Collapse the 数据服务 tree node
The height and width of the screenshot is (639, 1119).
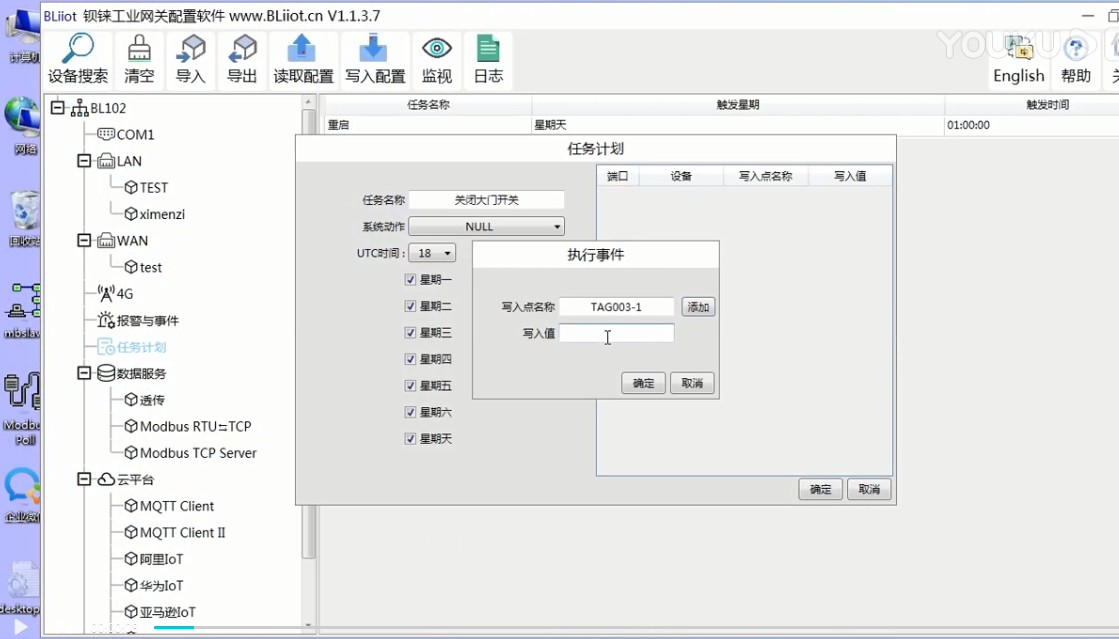(x=84, y=373)
